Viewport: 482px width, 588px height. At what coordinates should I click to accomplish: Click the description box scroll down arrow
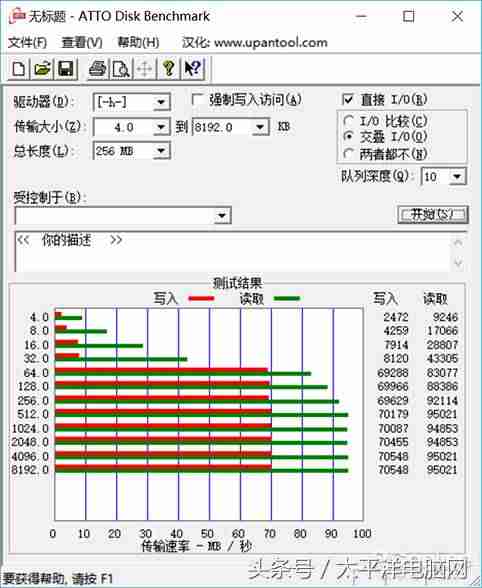(x=458, y=263)
